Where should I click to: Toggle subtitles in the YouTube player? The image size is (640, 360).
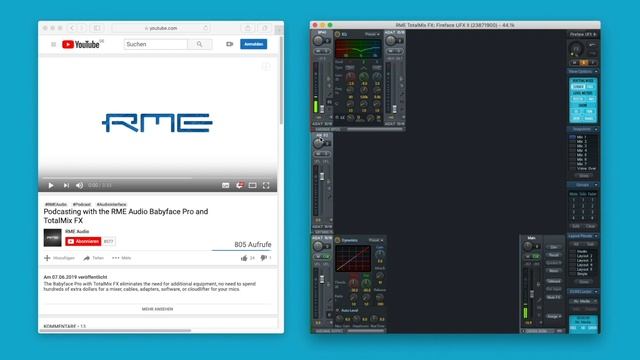pyautogui.click(x=225, y=185)
